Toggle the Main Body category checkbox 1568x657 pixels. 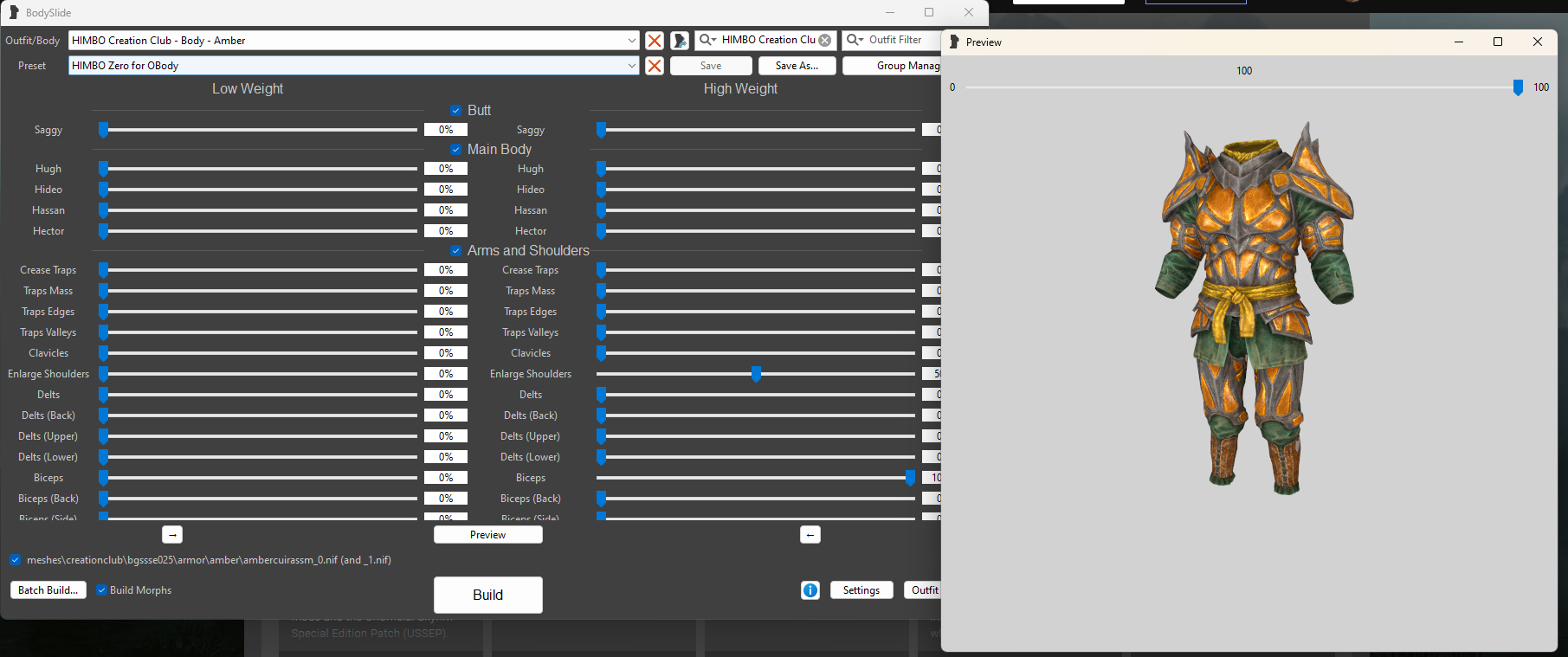click(x=456, y=150)
